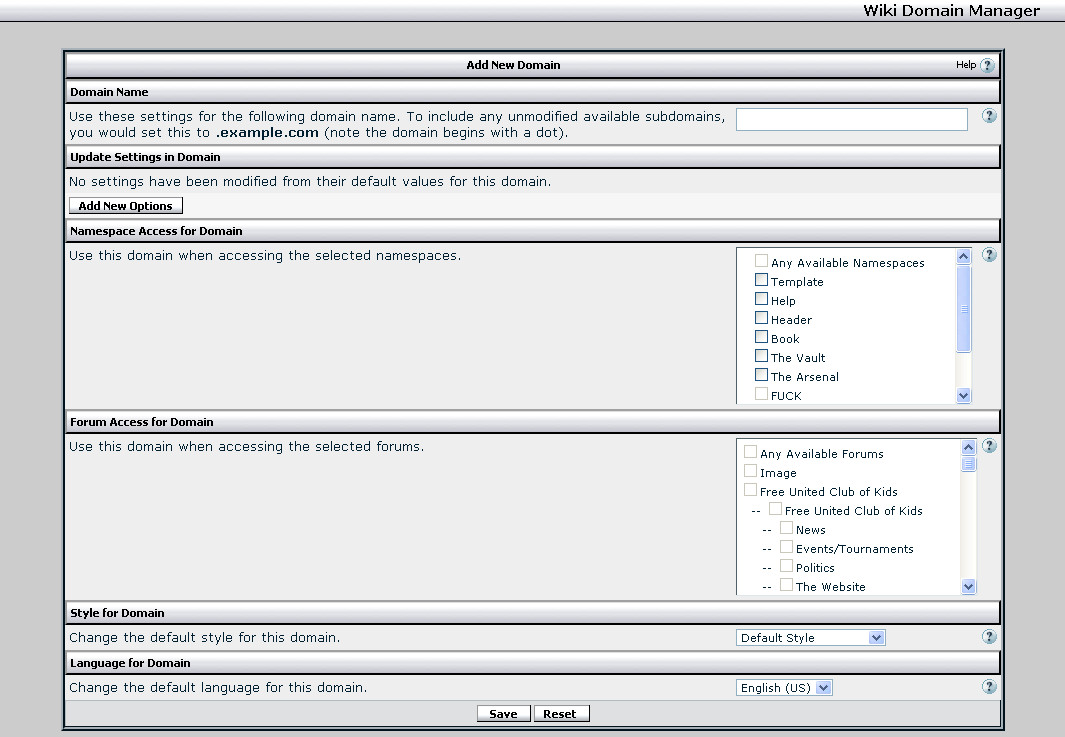Check the Template namespace checkbox

[761, 281]
